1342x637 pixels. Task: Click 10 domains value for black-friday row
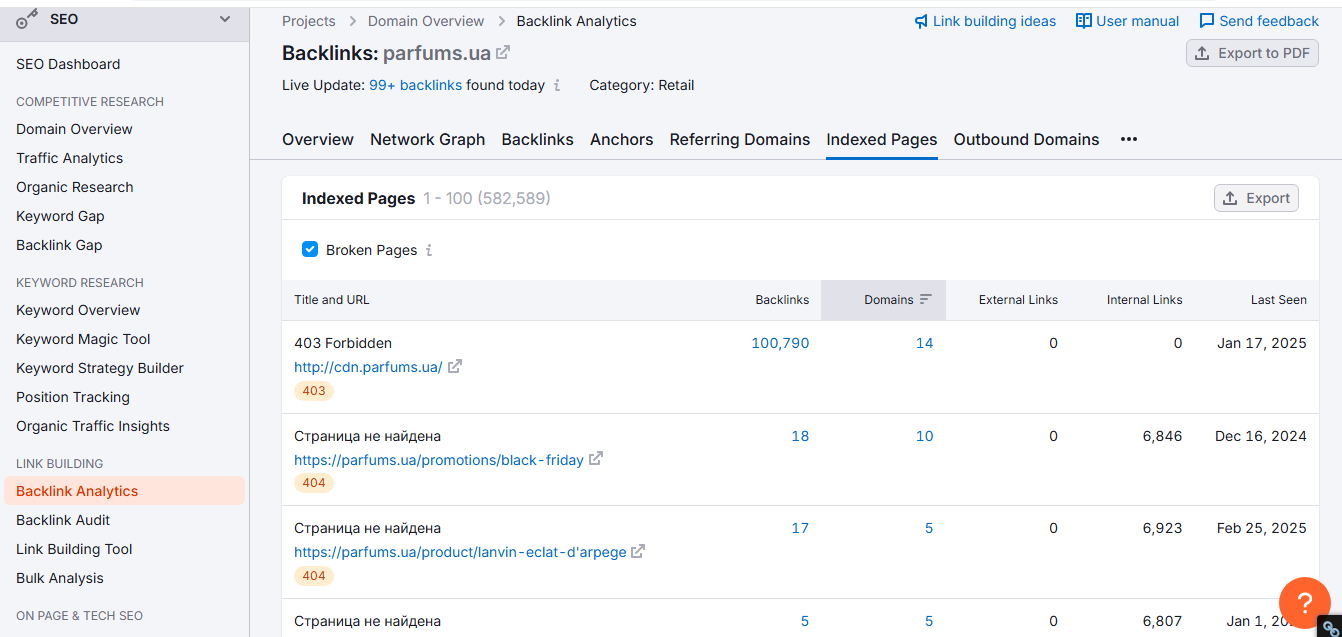(924, 436)
